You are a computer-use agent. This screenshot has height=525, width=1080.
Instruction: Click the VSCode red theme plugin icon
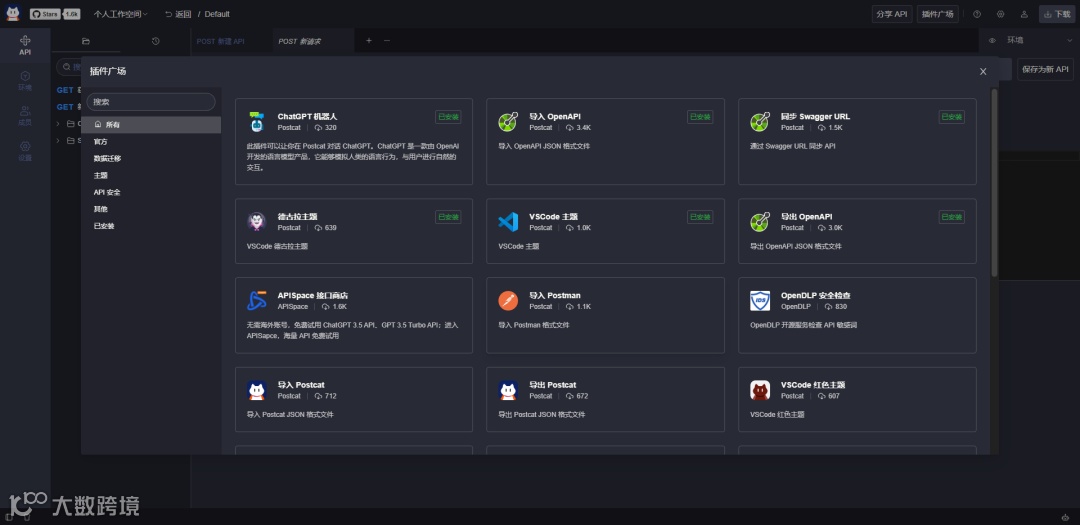760,391
